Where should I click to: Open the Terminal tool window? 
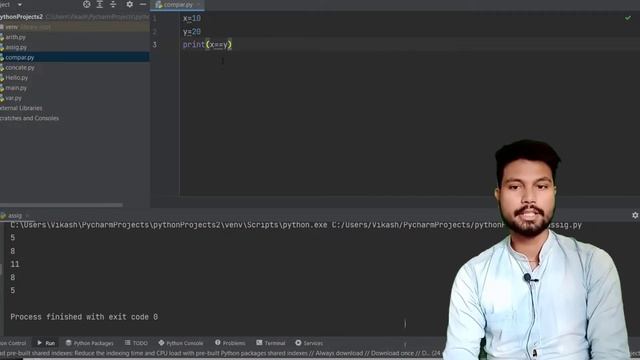pyautogui.click(x=271, y=343)
